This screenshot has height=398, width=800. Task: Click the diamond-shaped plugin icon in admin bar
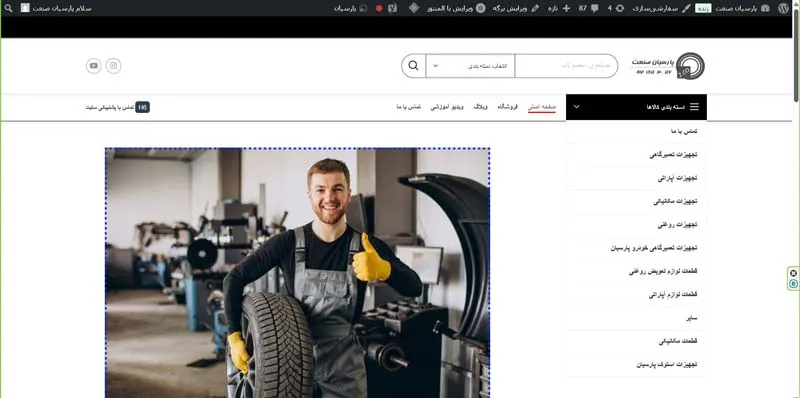click(x=414, y=8)
